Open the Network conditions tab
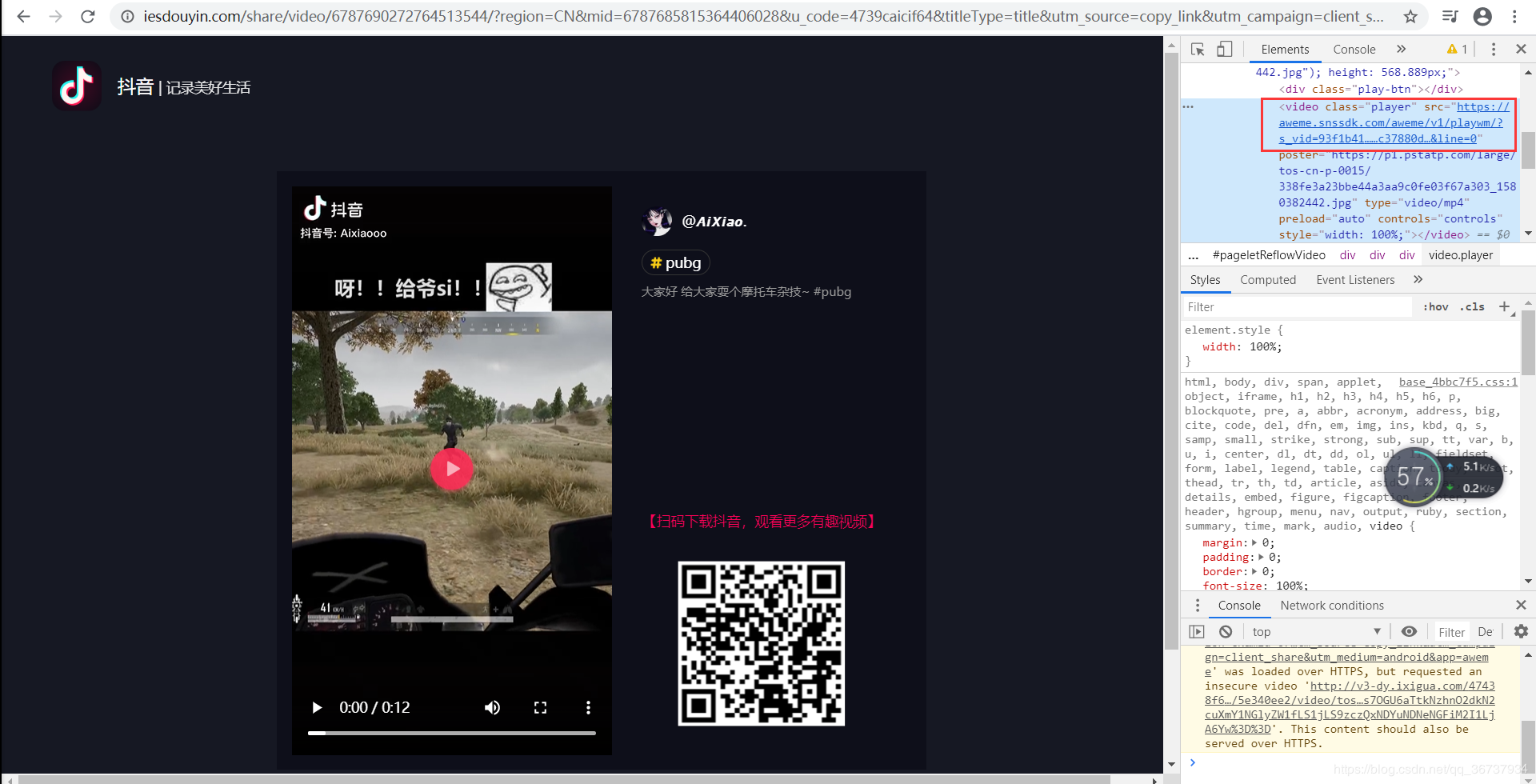The height and width of the screenshot is (784, 1536). (x=1331, y=606)
